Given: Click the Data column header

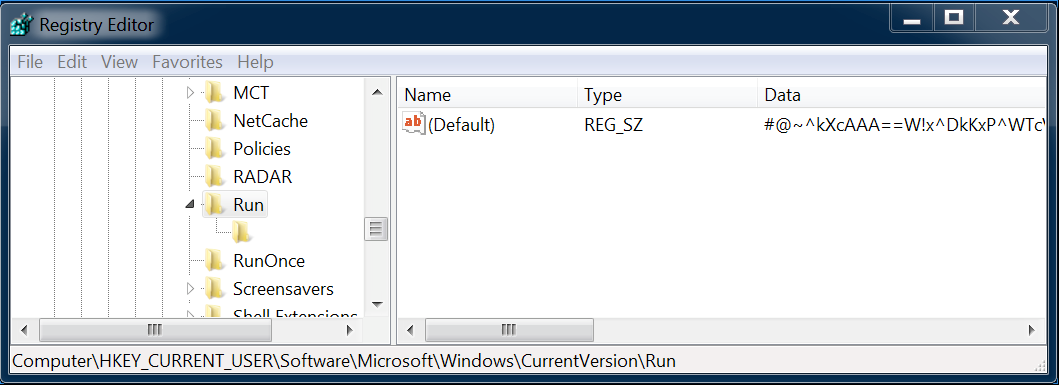Looking at the screenshot, I should pos(902,95).
